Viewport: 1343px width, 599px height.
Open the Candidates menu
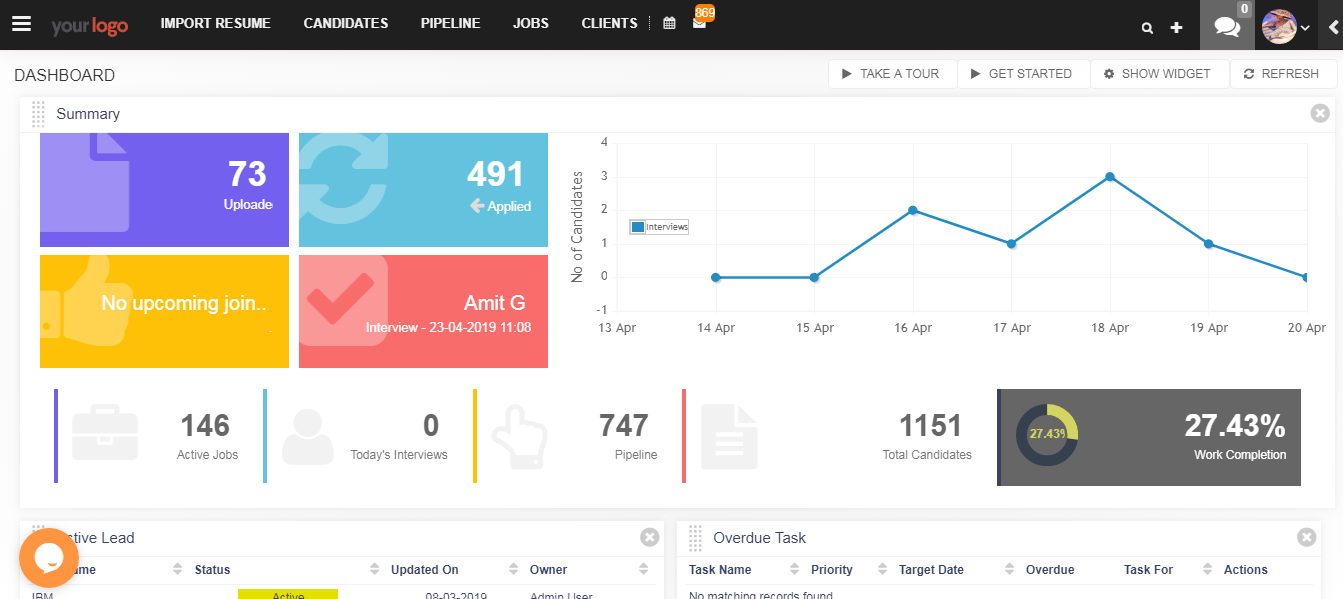click(345, 24)
